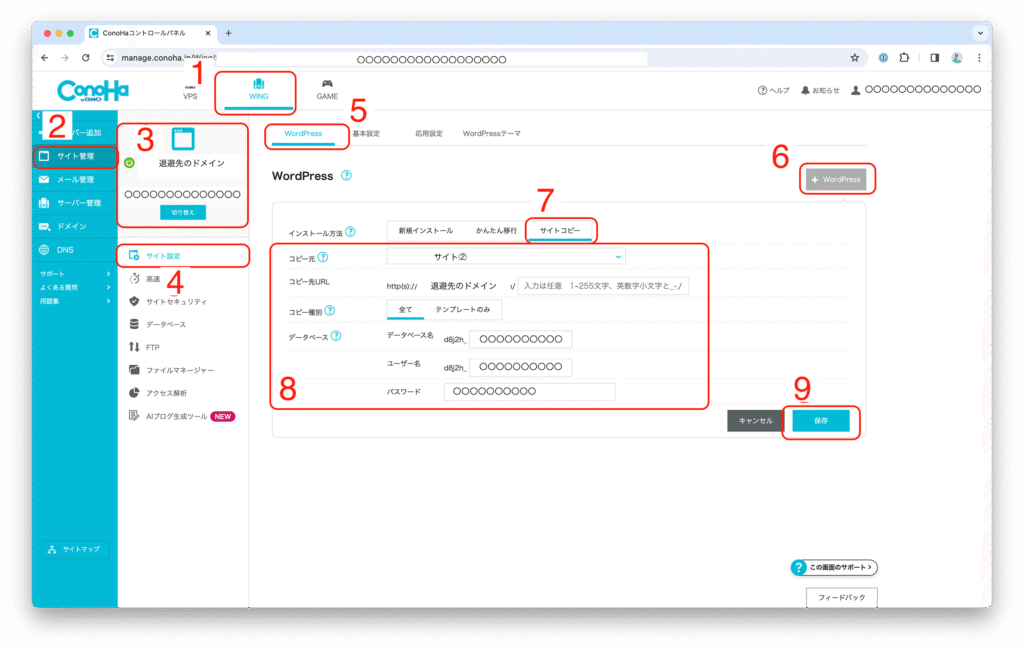1024x650 pixels.
Task: Click help icon beside データベース label
Action: coord(336,336)
